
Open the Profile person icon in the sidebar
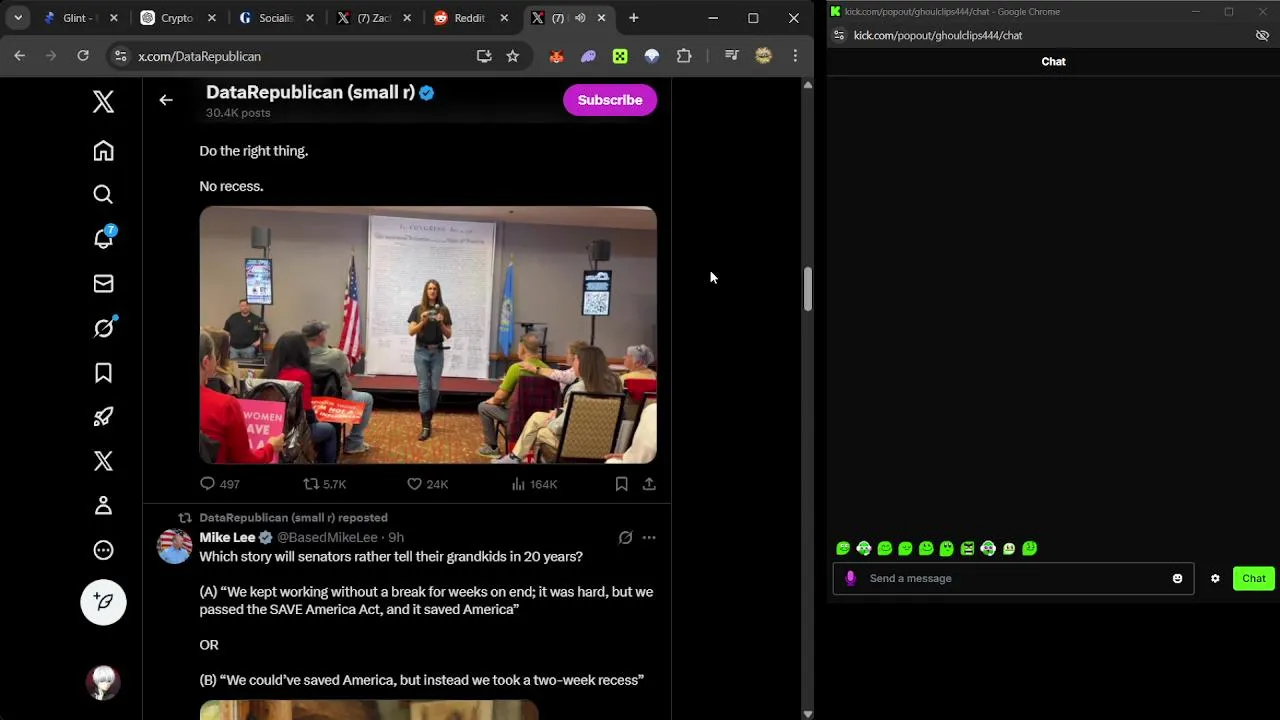(x=103, y=505)
